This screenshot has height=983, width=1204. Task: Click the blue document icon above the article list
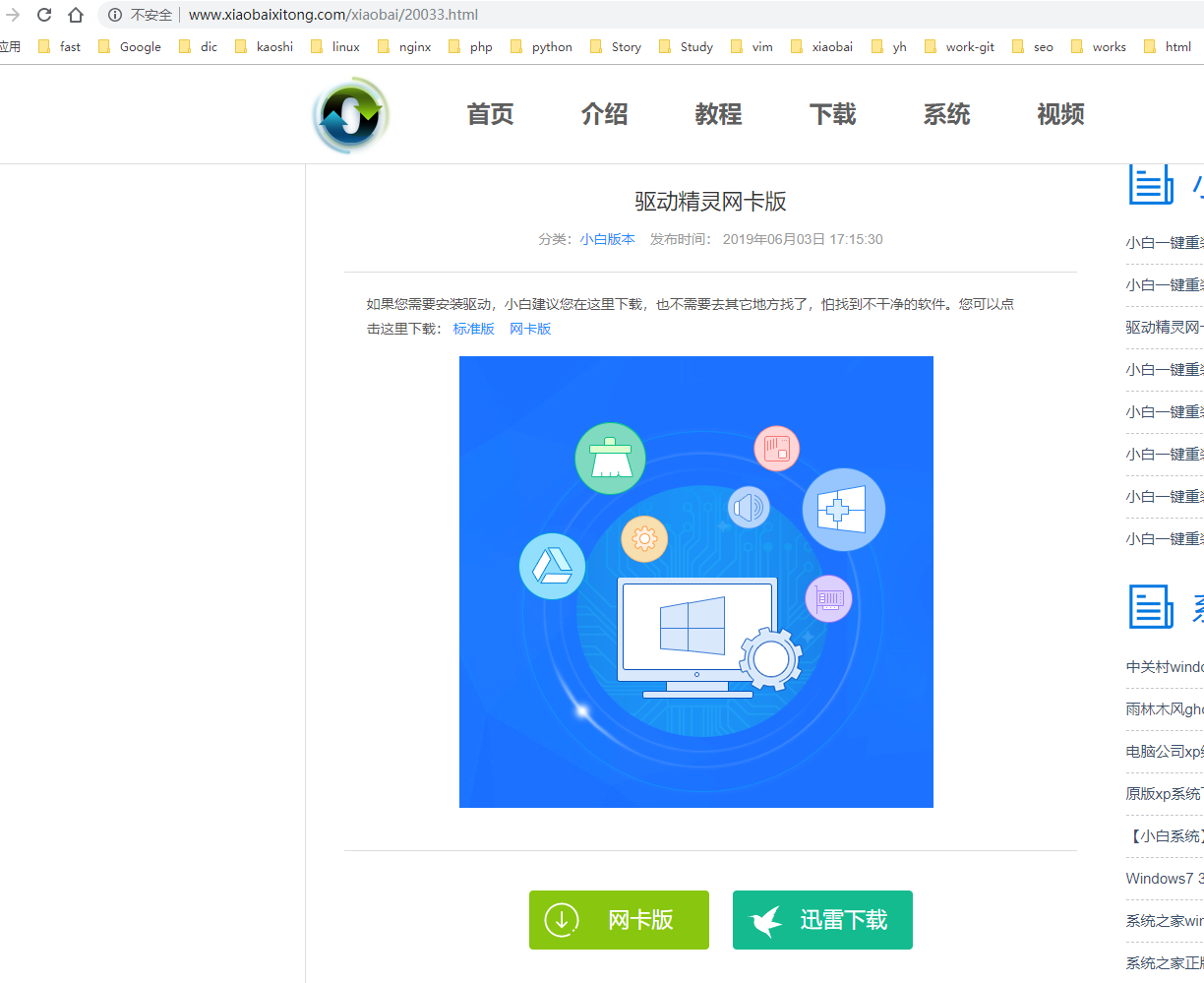coord(1151,184)
